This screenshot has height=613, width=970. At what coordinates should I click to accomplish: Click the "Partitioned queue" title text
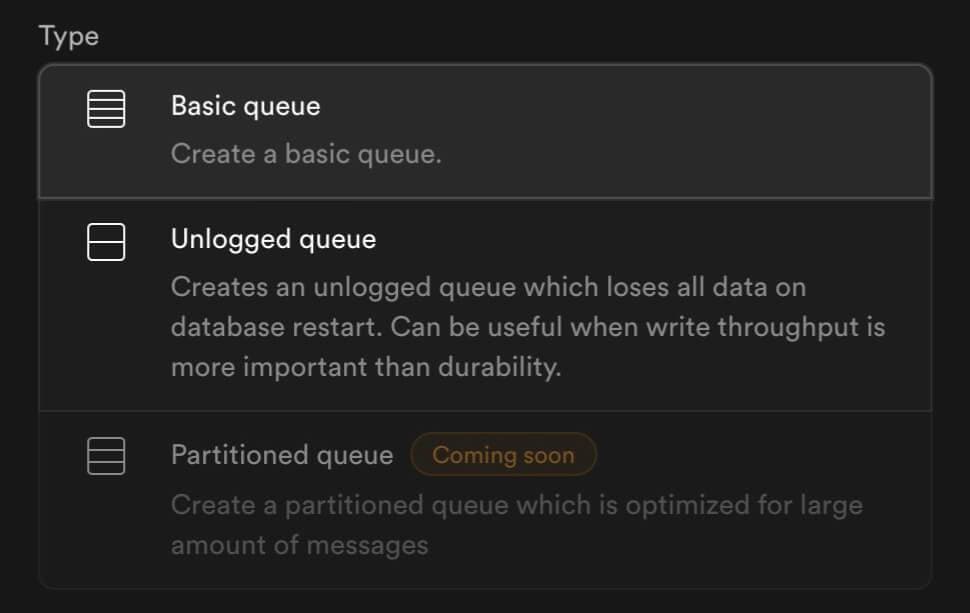point(282,456)
